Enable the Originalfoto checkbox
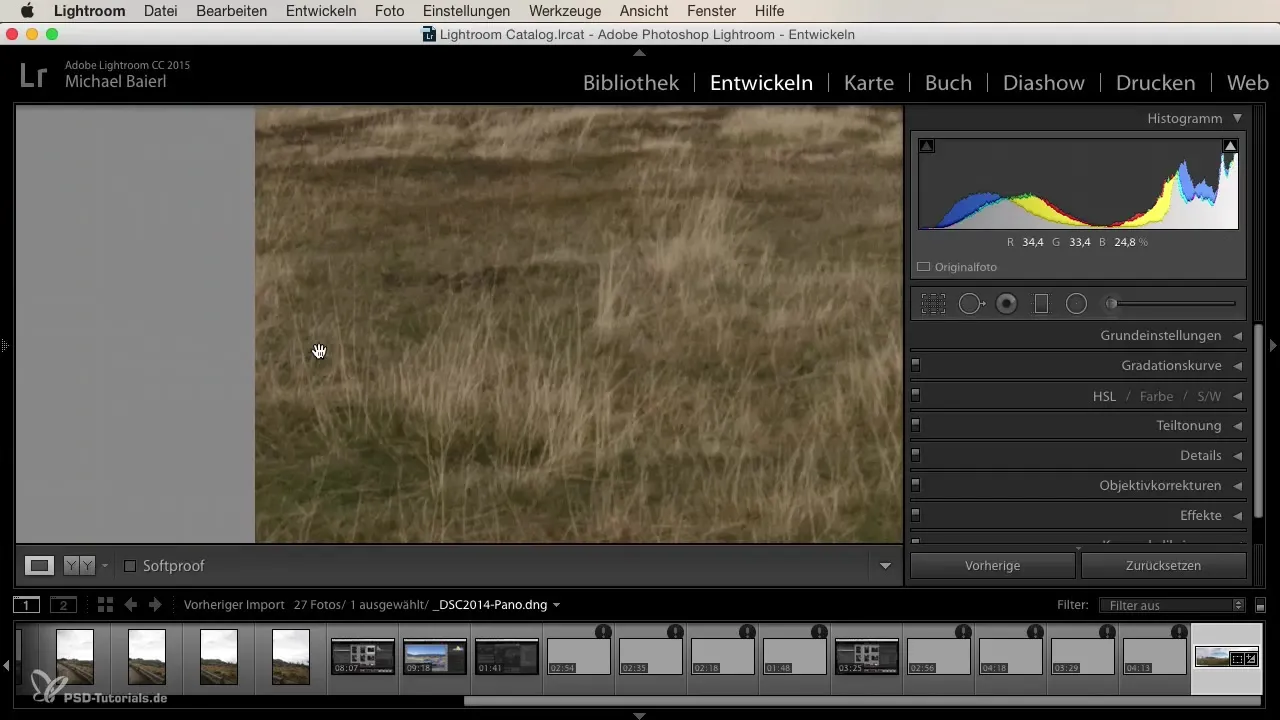1280x720 pixels. [924, 267]
